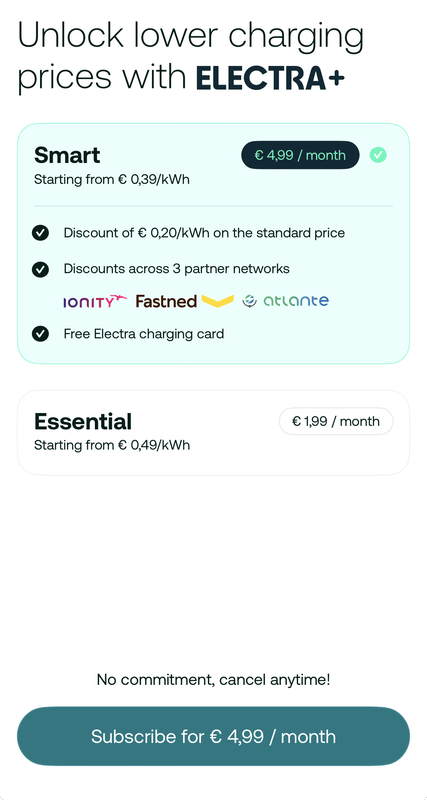Click 'Starting from € 0,49/kWh' under Essential
The image size is (427, 800).
point(112,445)
